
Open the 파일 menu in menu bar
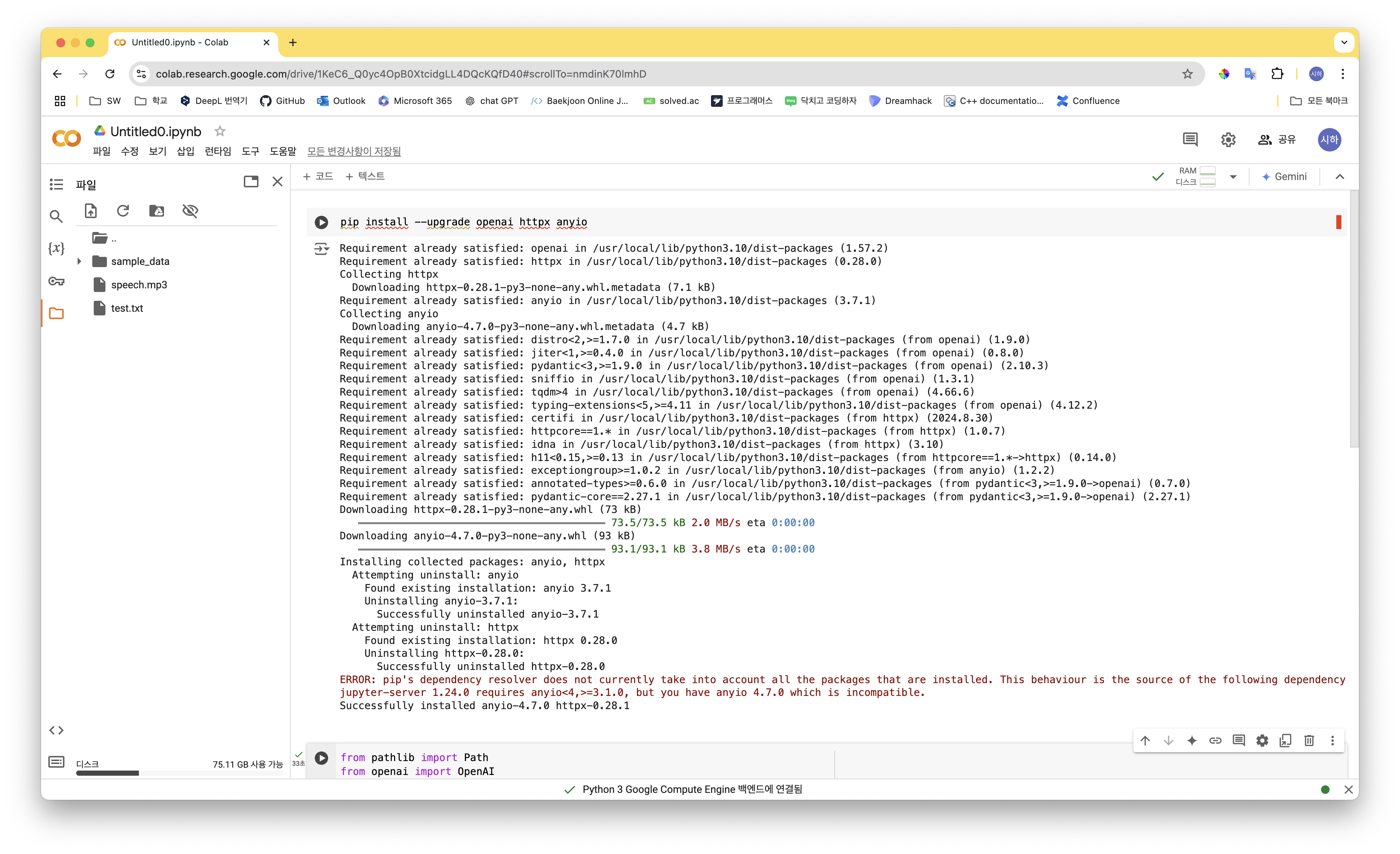102,151
